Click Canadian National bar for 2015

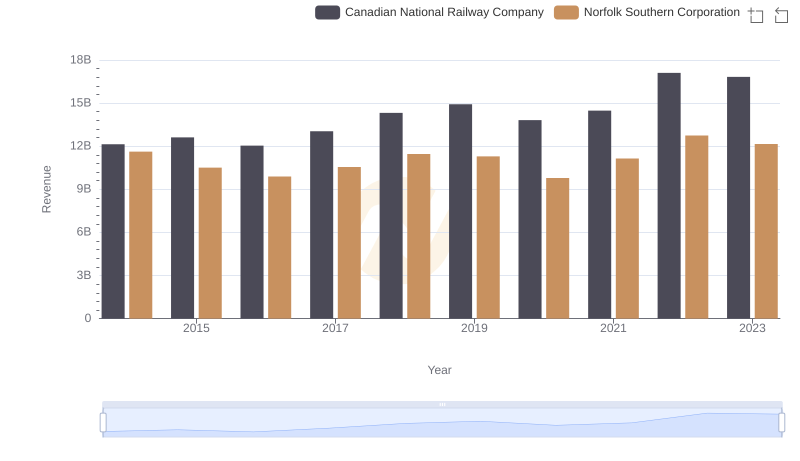point(183,228)
